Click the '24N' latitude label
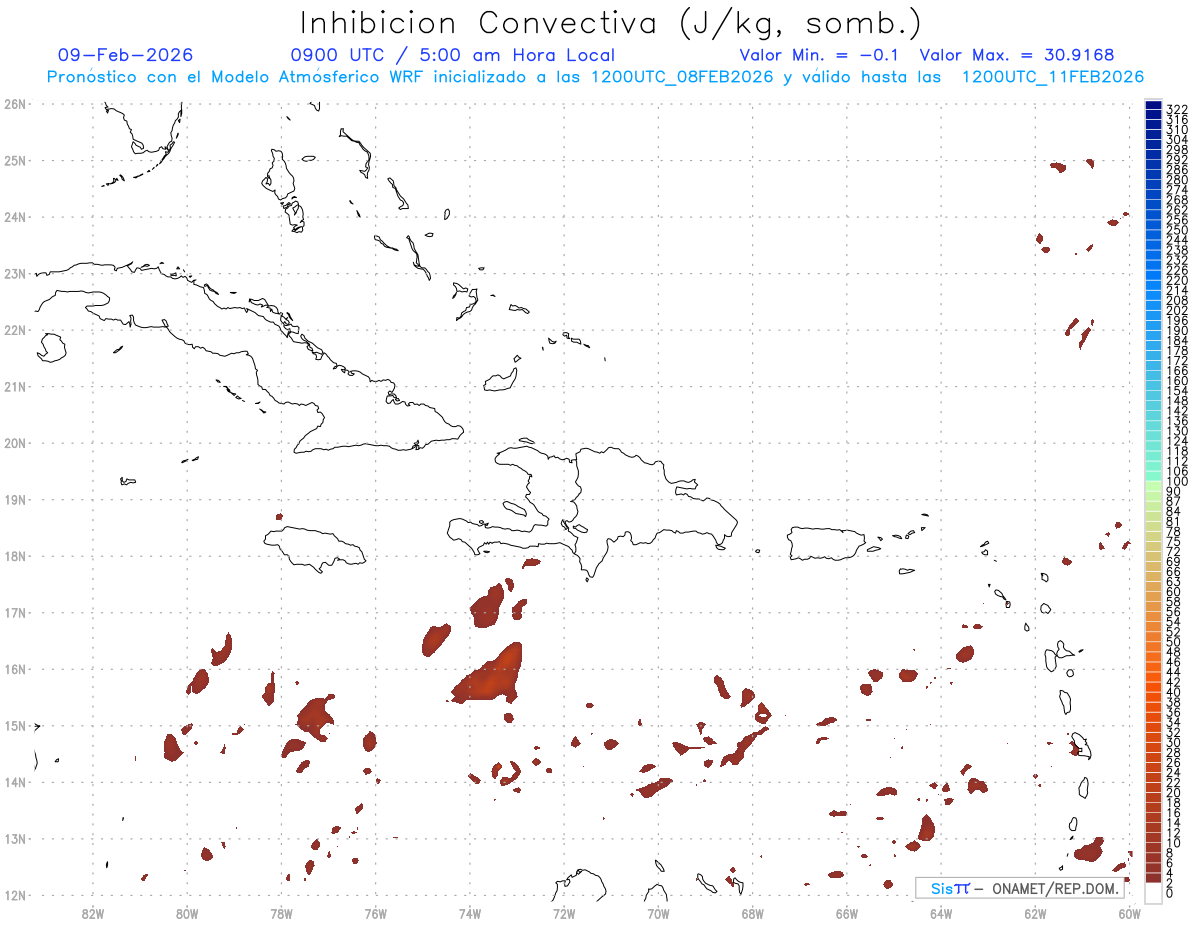 [x=15, y=216]
